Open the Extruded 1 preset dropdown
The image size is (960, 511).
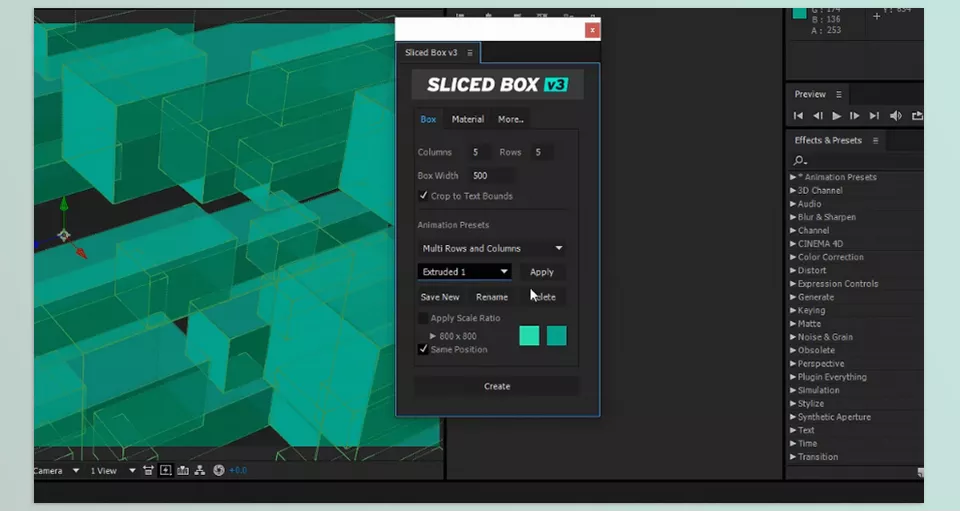pyautogui.click(x=465, y=272)
